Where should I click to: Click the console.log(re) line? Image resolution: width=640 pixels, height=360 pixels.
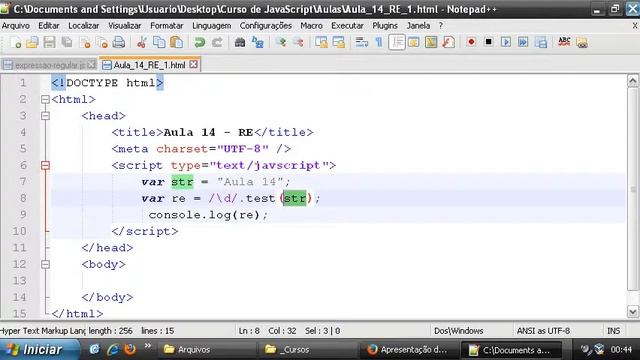coord(208,215)
